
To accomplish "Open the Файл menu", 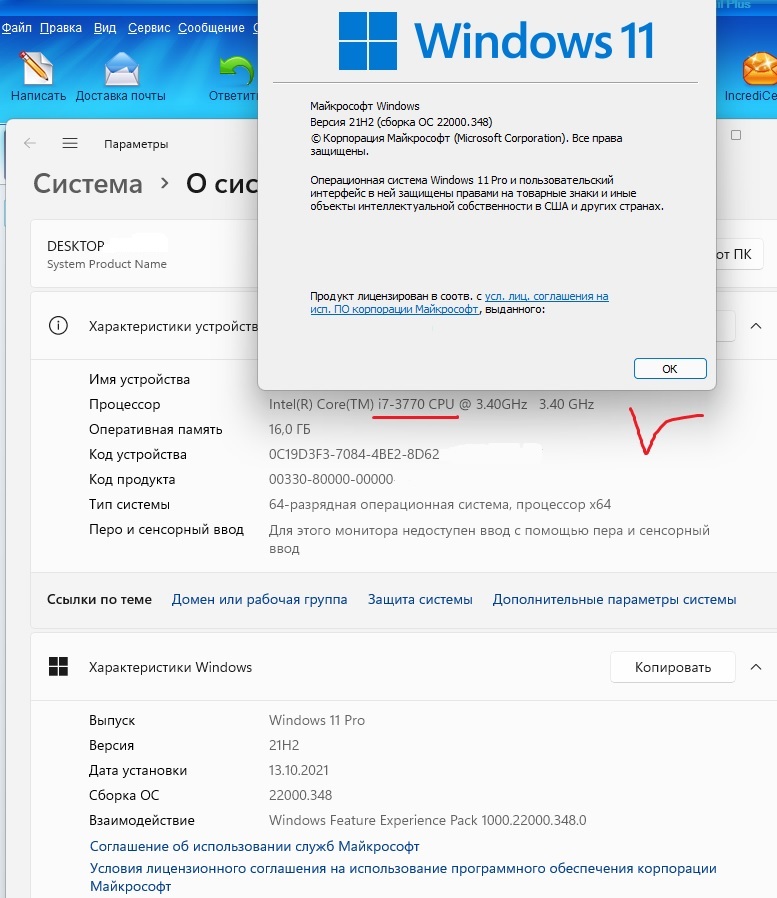I will point(16,27).
